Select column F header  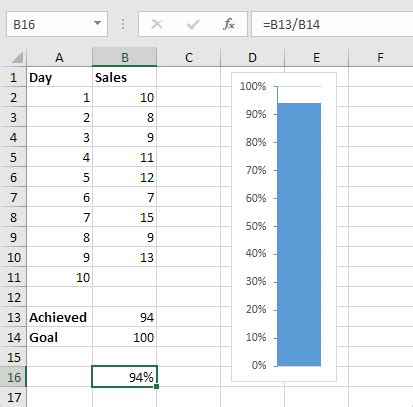[x=380, y=57]
